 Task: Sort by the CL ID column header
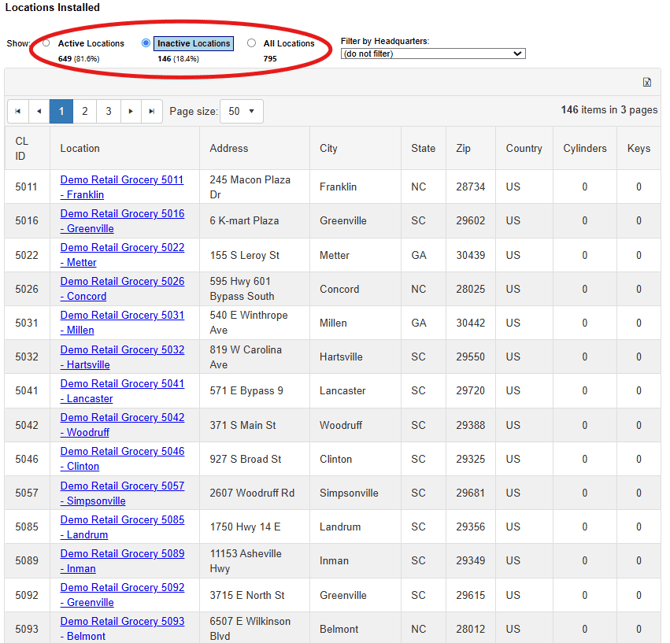pyautogui.click(x=22, y=148)
